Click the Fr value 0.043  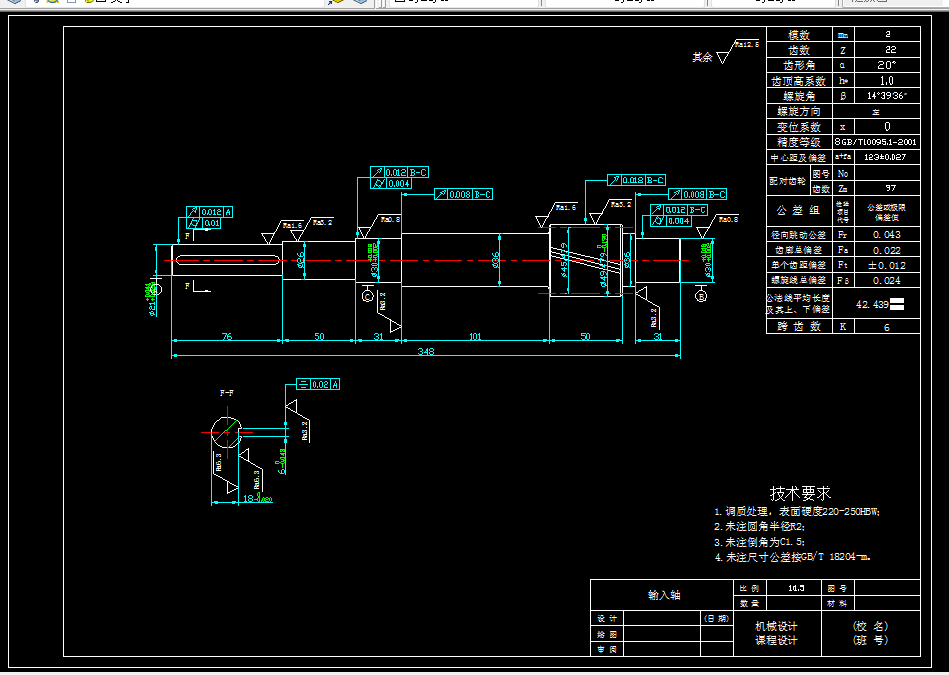click(x=887, y=234)
